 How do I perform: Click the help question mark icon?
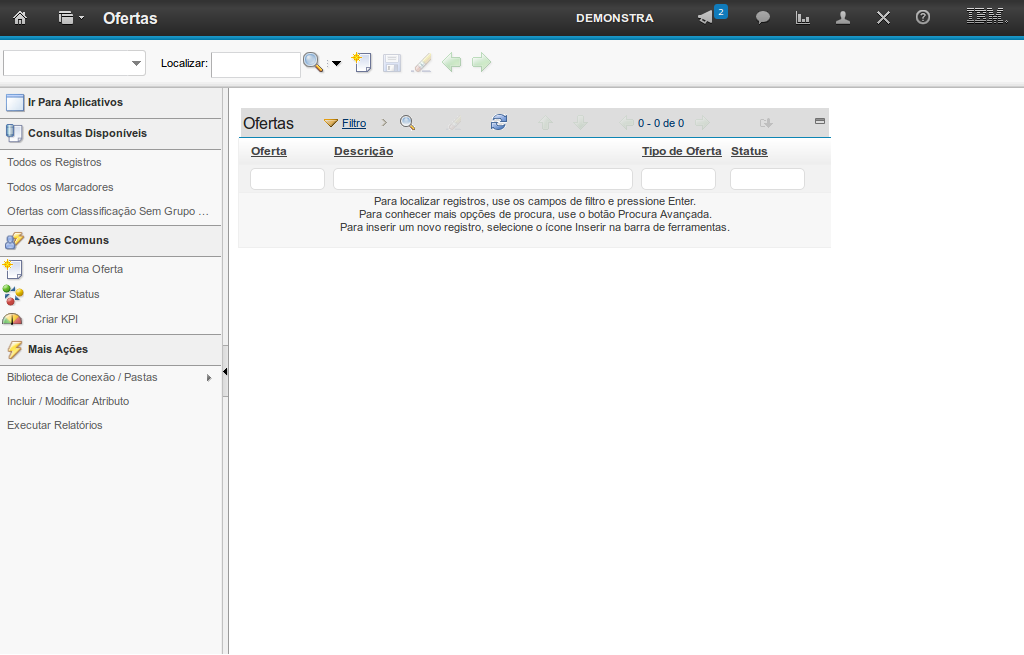coord(923,18)
